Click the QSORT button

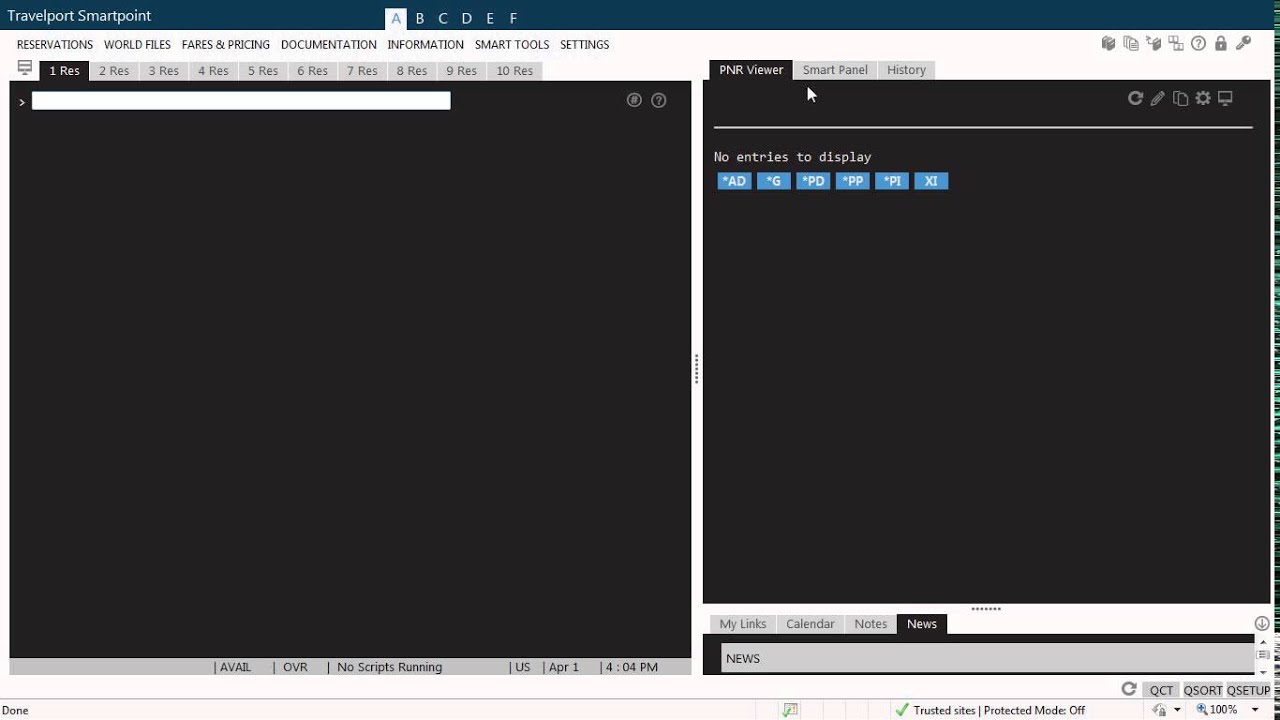click(x=1203, y=690)
